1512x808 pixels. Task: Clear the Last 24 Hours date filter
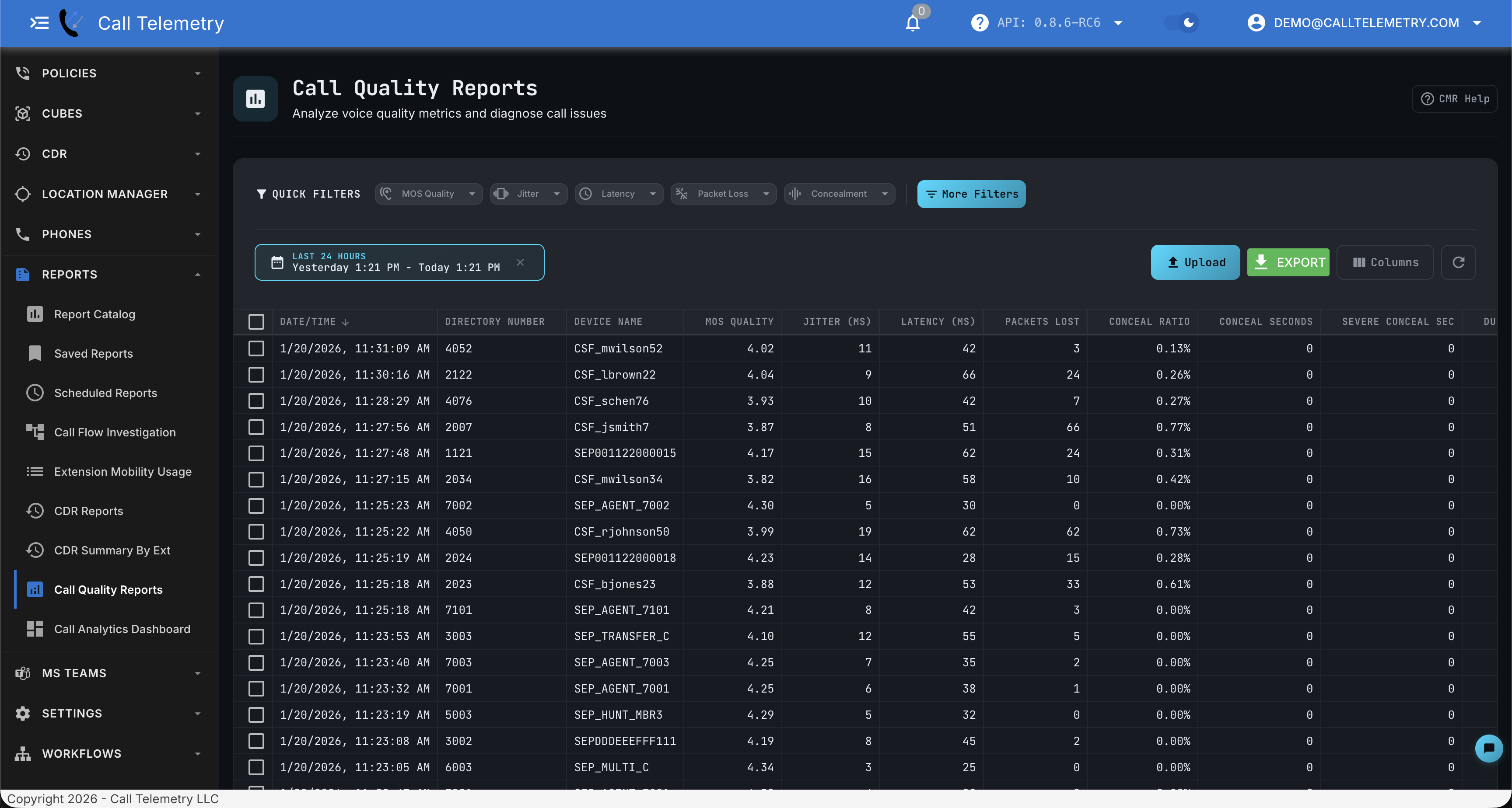pyautogui.click(x=520, y=262)
